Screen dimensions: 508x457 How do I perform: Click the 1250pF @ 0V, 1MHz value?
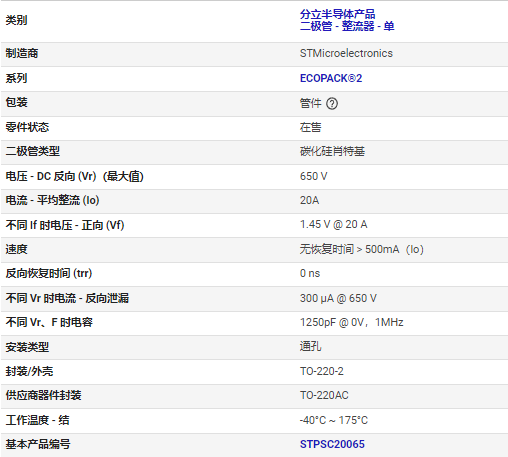[351, 322]
